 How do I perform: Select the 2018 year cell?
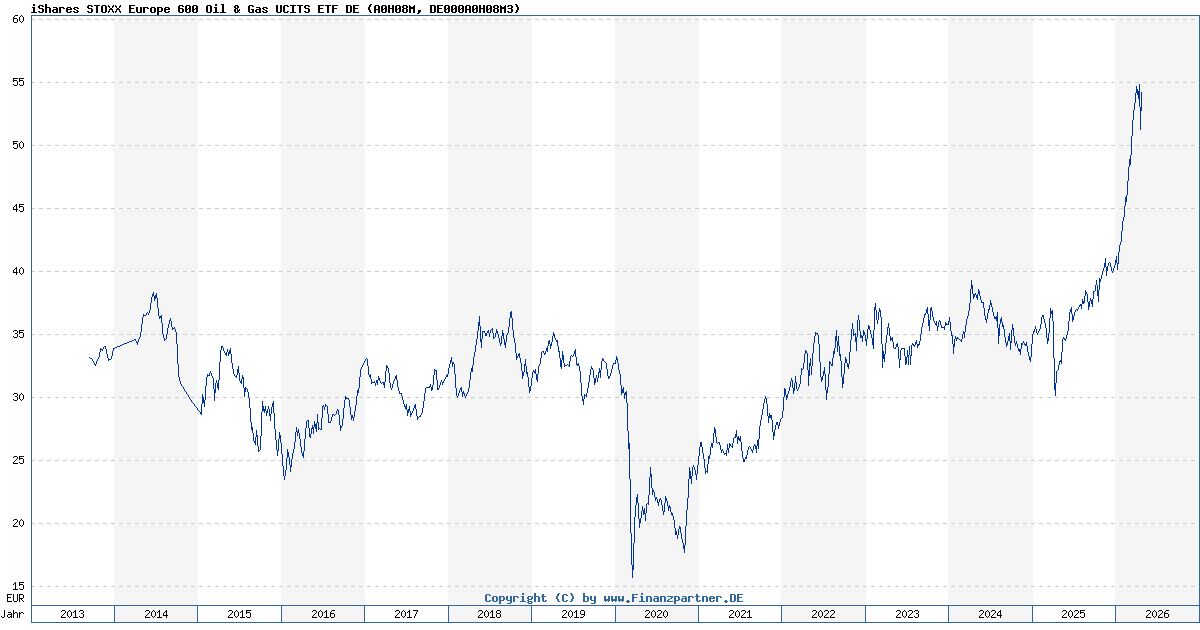tap(489, 615)
